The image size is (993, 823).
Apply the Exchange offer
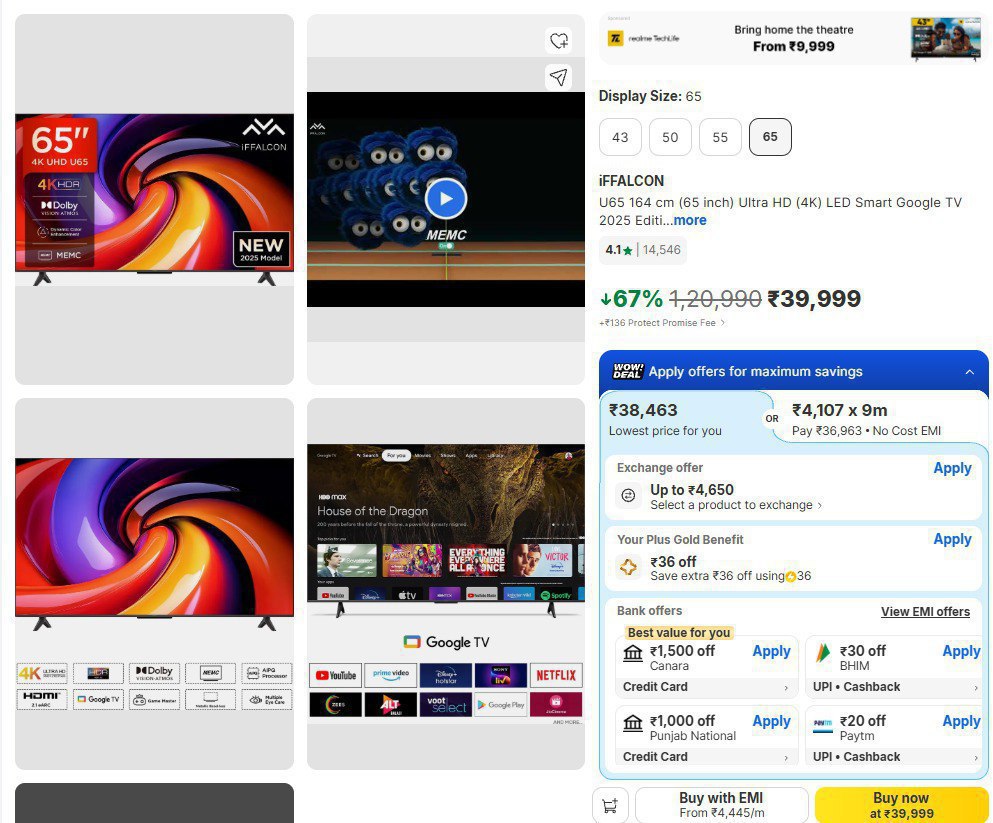click(x=952, y=468)
